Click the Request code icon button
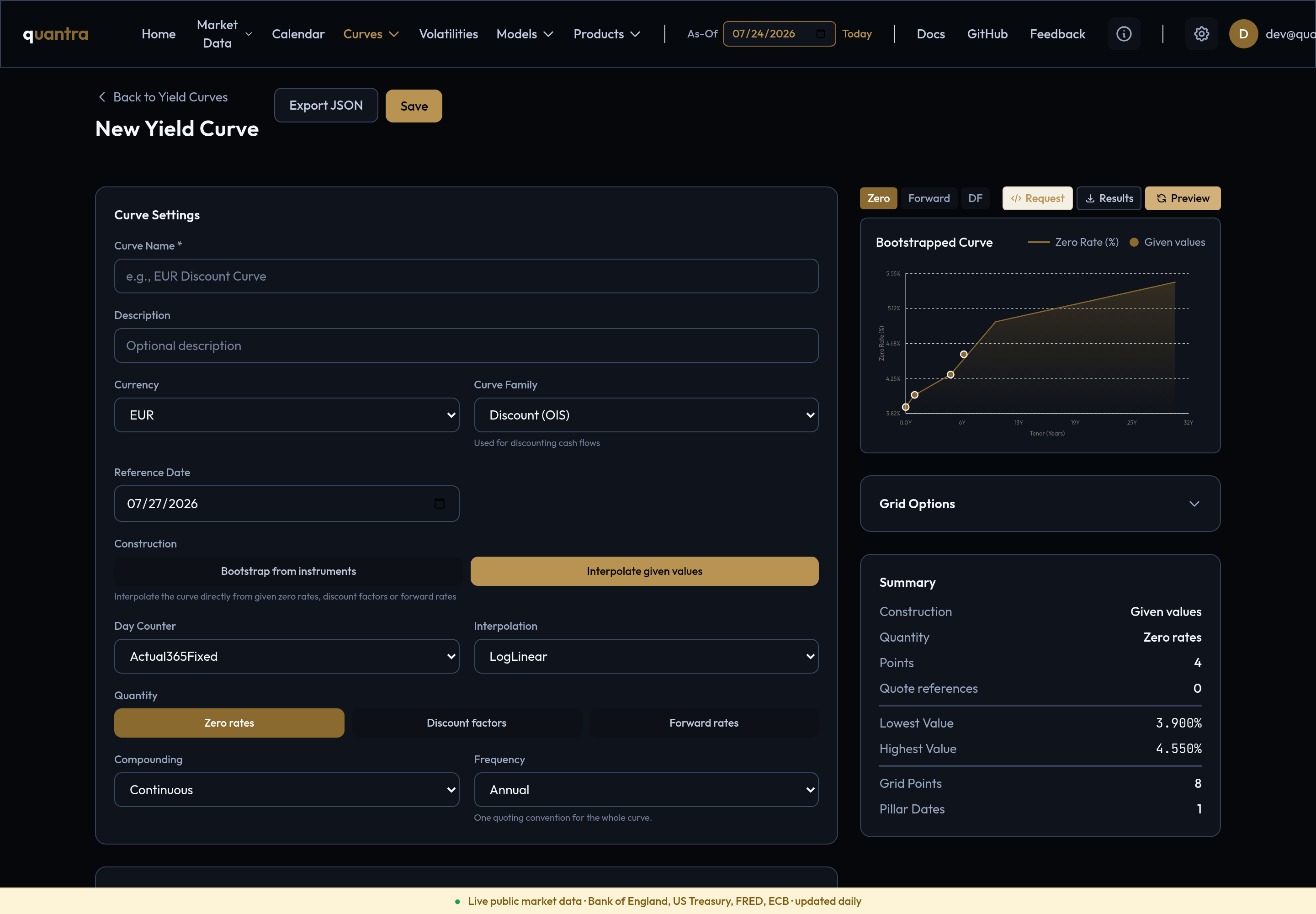1316x914 pixels. [x=1037, y=198]
